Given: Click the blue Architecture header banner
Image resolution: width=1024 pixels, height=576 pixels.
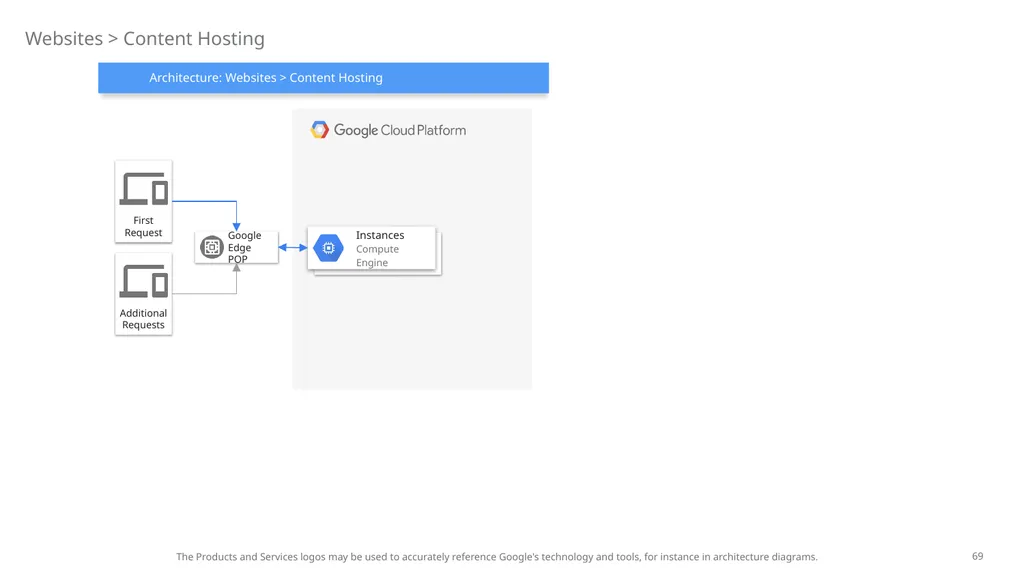Looking at the screenshot, I should (323, 78).
